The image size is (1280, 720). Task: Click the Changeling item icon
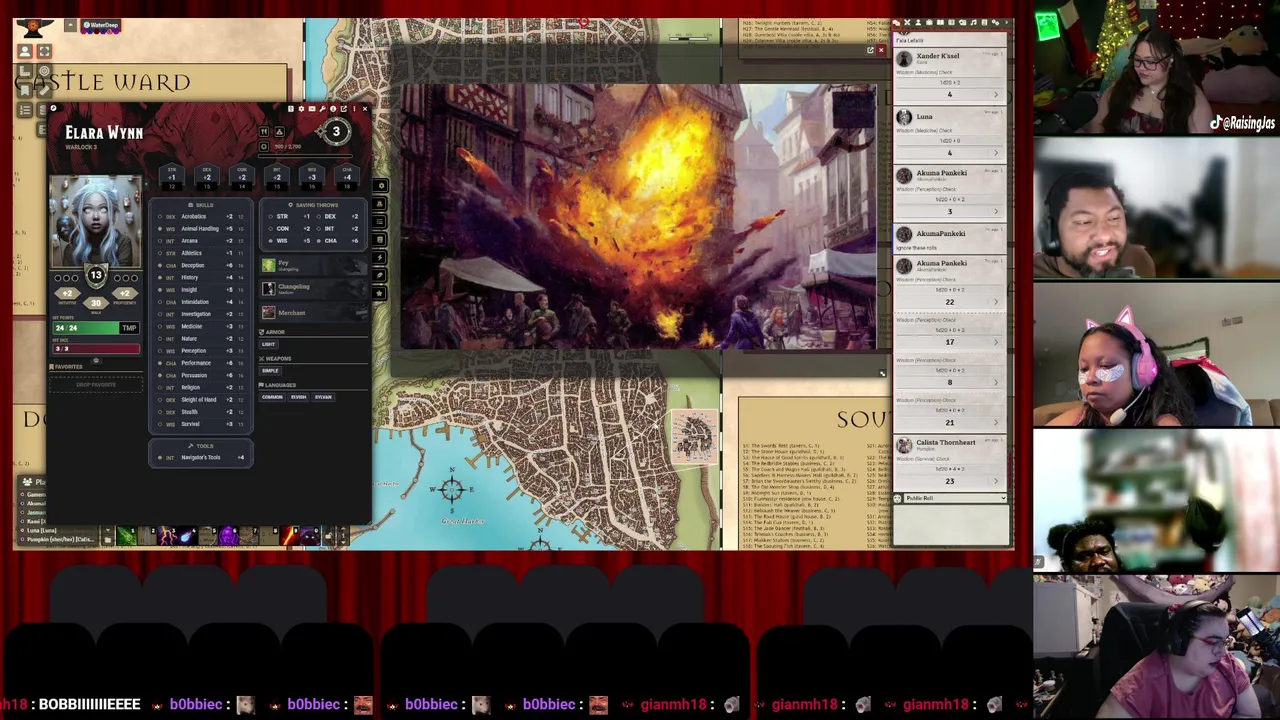[269, 288]
